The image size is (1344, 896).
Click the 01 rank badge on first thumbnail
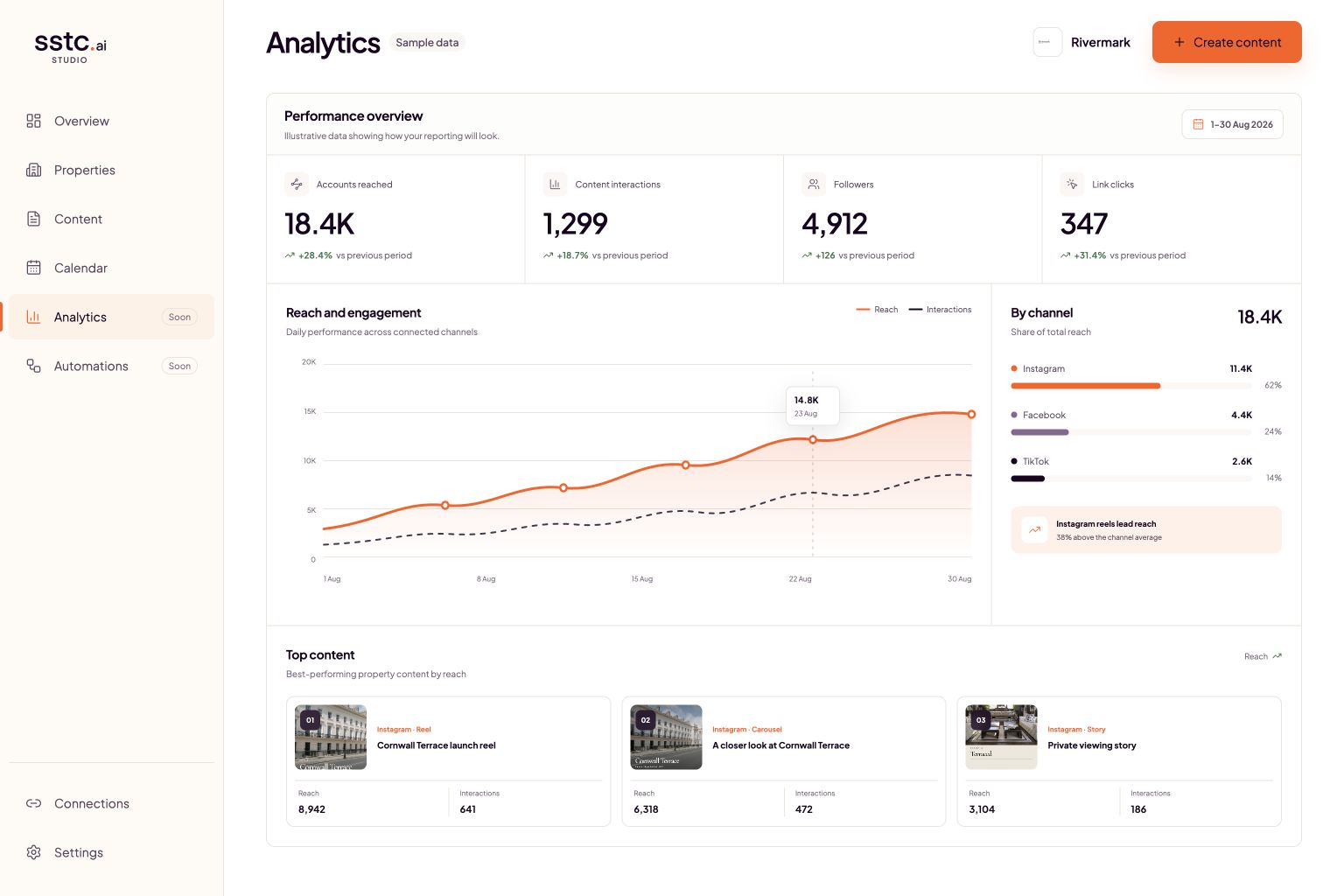[310, 720]
